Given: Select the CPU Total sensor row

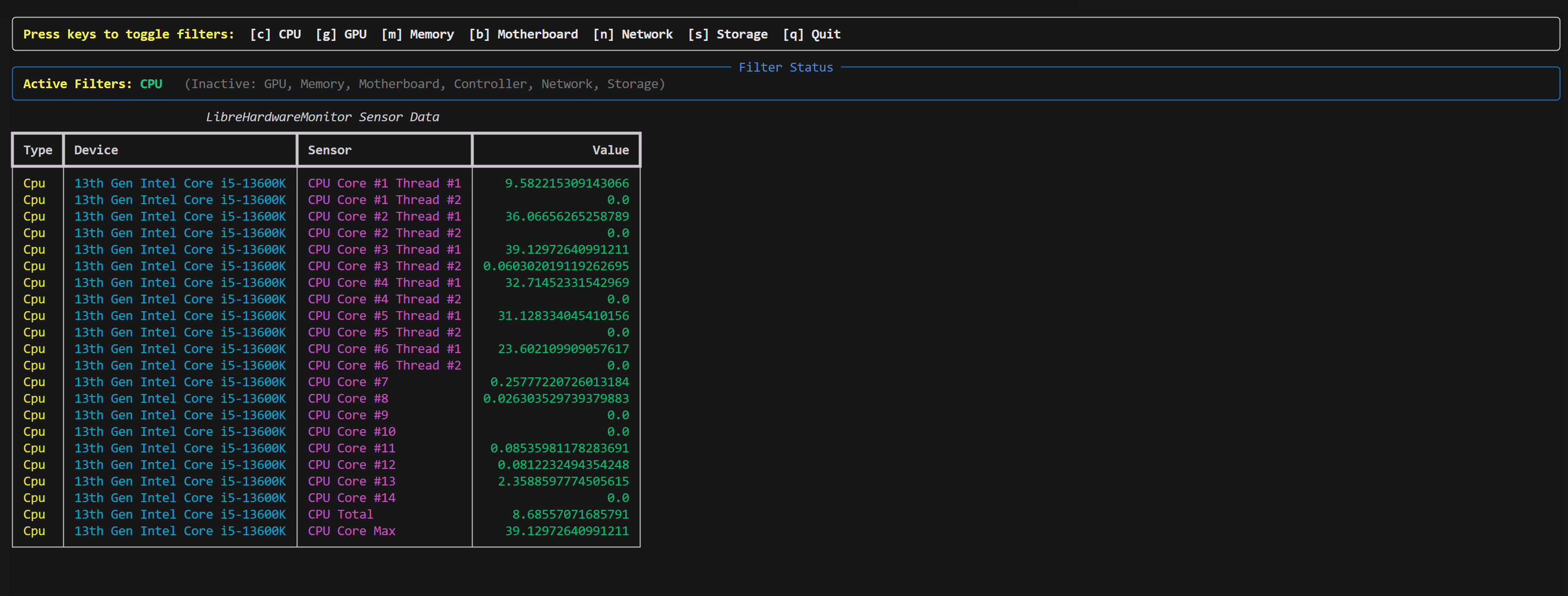Looking at the screenshot, I should (340, 514).
